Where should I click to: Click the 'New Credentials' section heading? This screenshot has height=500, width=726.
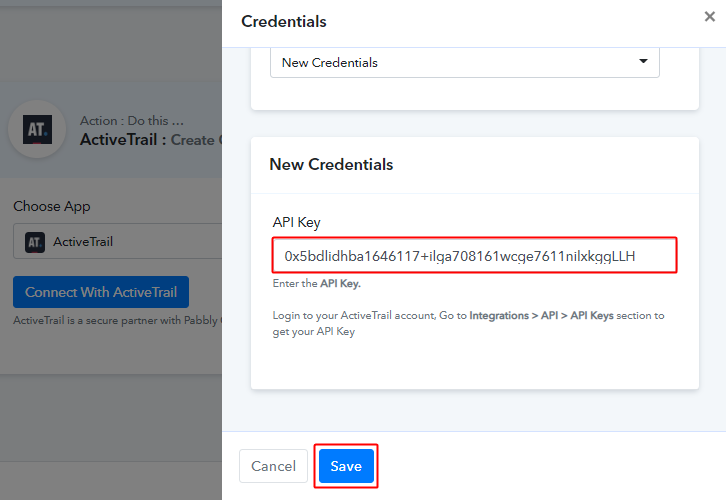tap(331, 164)
